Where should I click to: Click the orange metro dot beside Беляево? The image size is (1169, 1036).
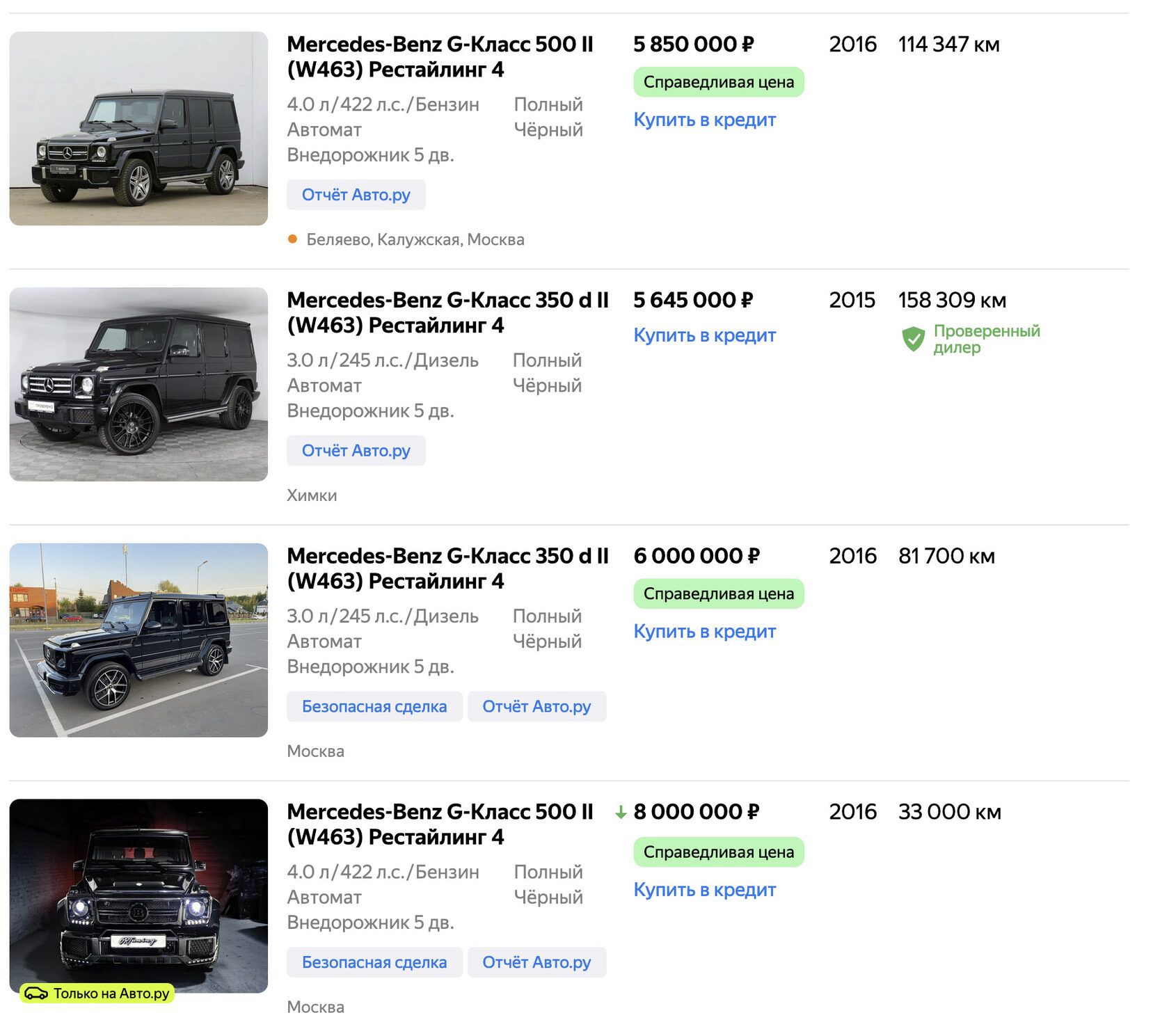292,239
